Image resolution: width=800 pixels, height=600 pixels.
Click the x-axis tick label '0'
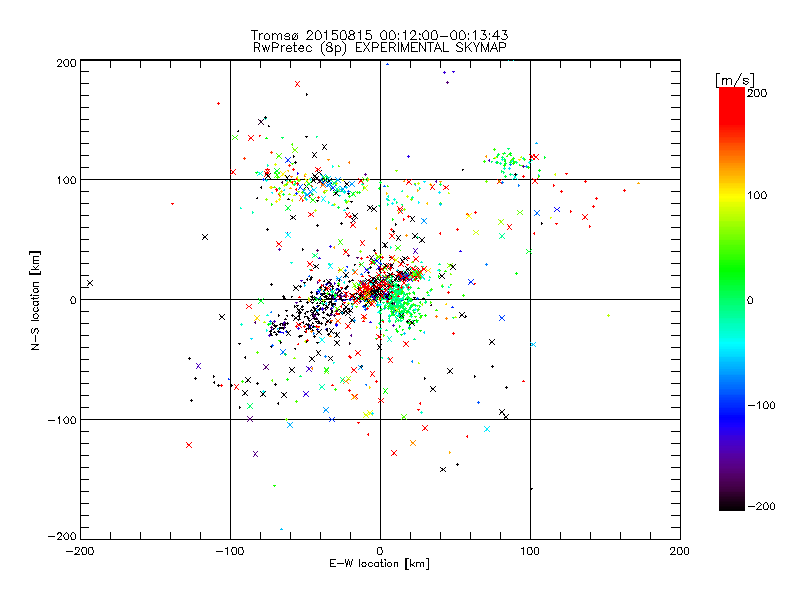point(380,551)
